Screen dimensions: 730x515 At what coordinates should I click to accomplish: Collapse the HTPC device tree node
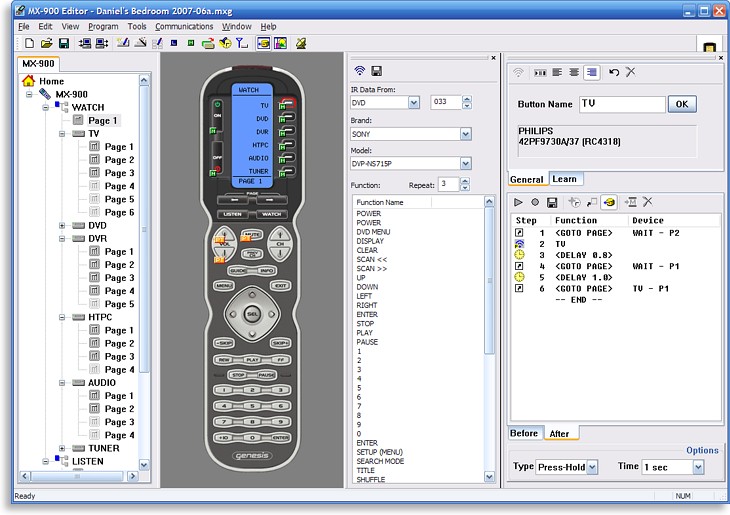point(61,317)
